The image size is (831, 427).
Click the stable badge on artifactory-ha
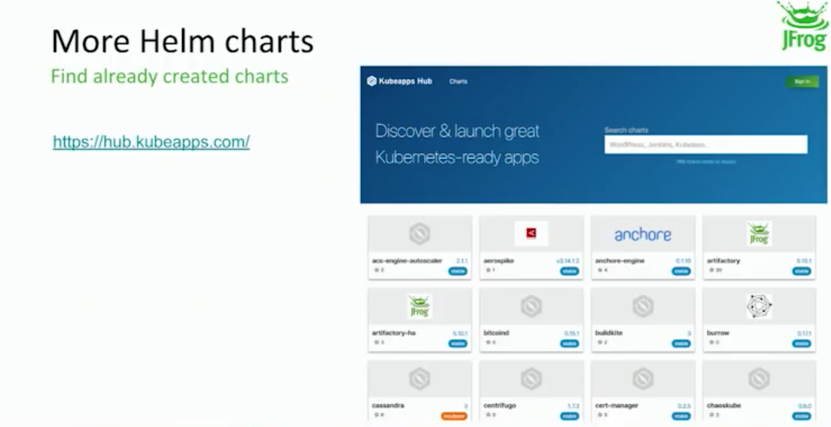pos(458,344)
